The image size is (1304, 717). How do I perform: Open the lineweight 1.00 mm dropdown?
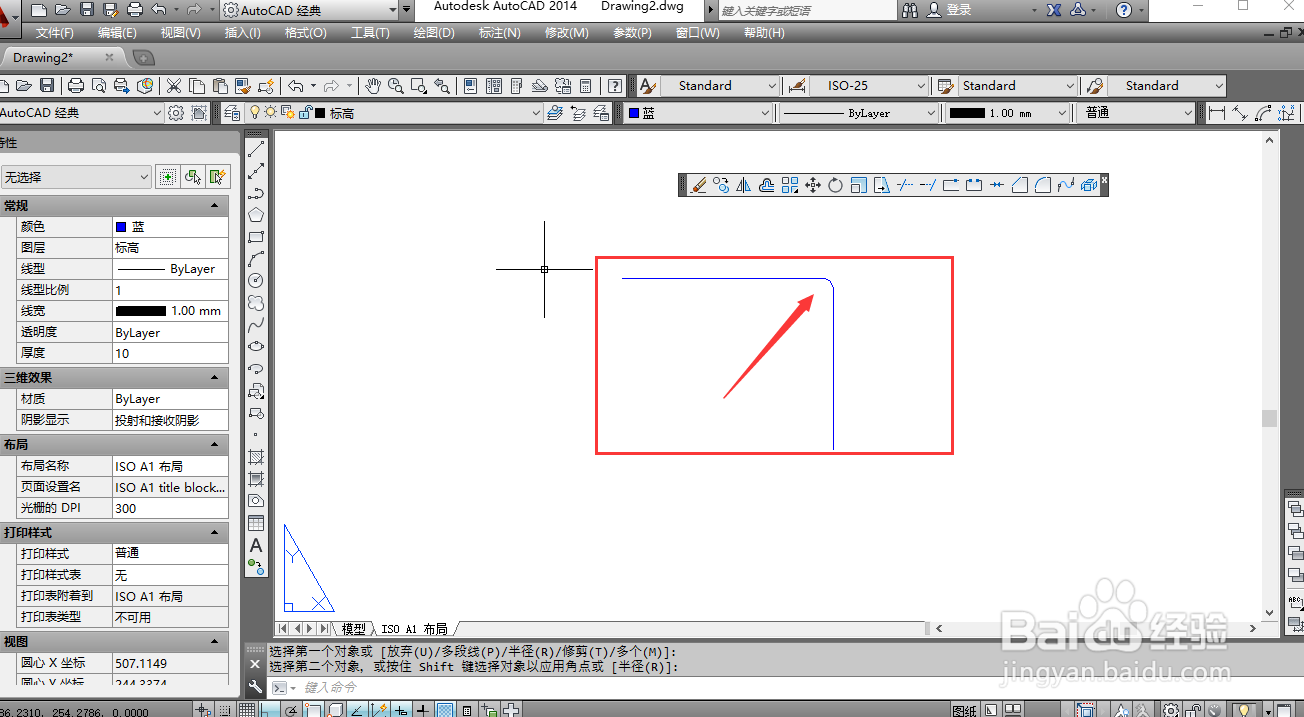click(x=1008, y=113)
